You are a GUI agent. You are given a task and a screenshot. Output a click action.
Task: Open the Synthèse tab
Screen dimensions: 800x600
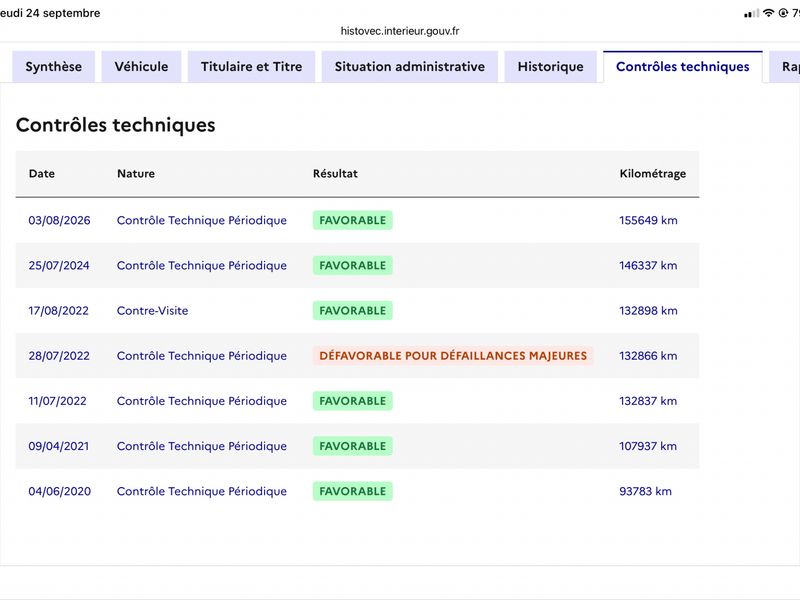pos(54,67)
